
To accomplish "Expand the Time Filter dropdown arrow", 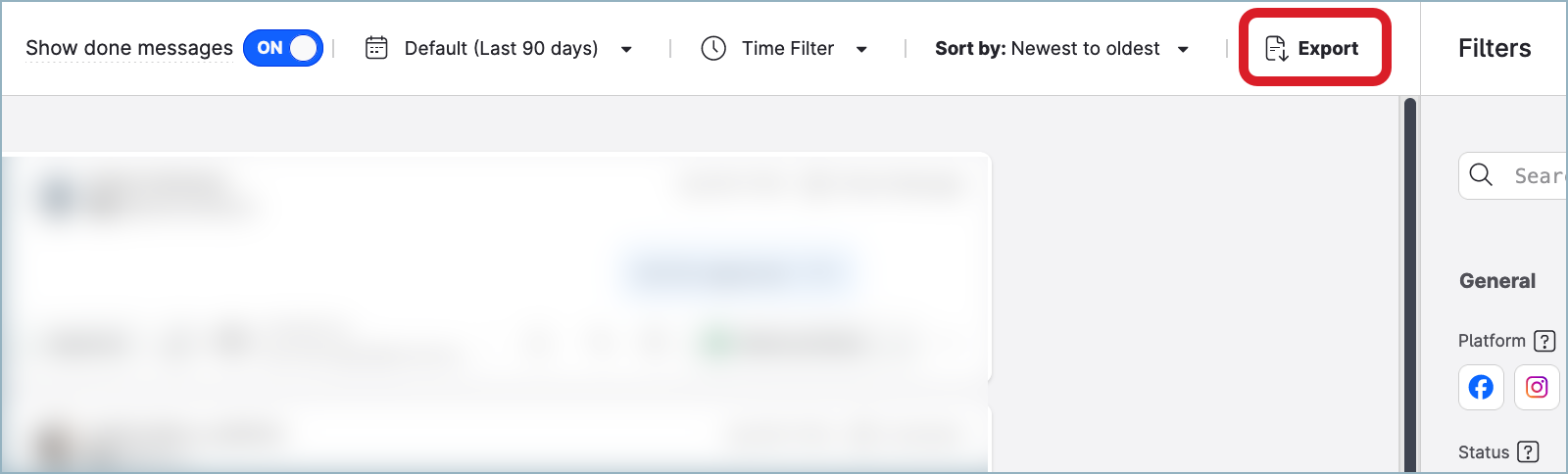I will click(861, 49).
